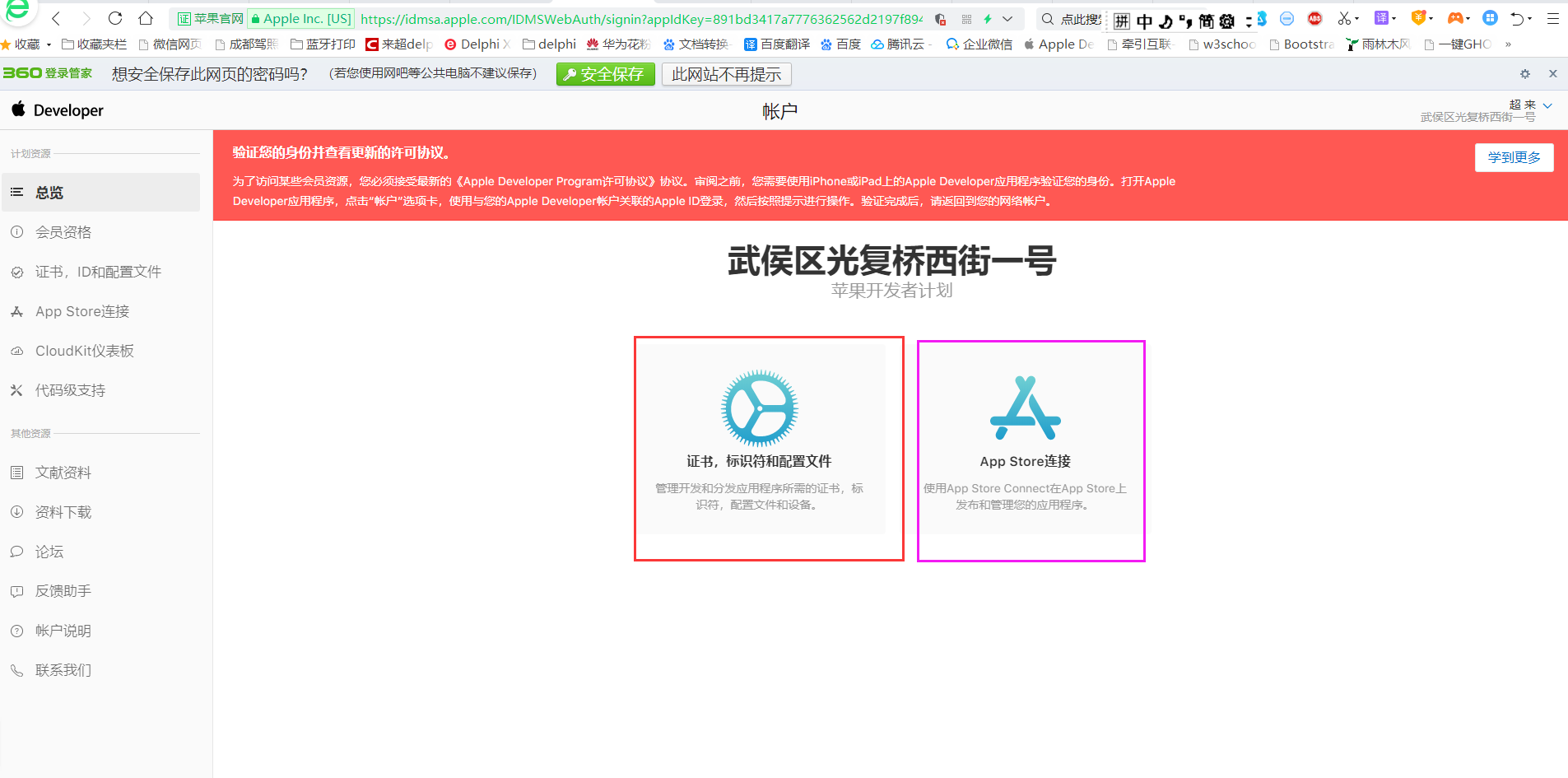This screenshot has height=778, width=1568.
Task: Open the QR code icon in address bar
Action: pos(966,19)
